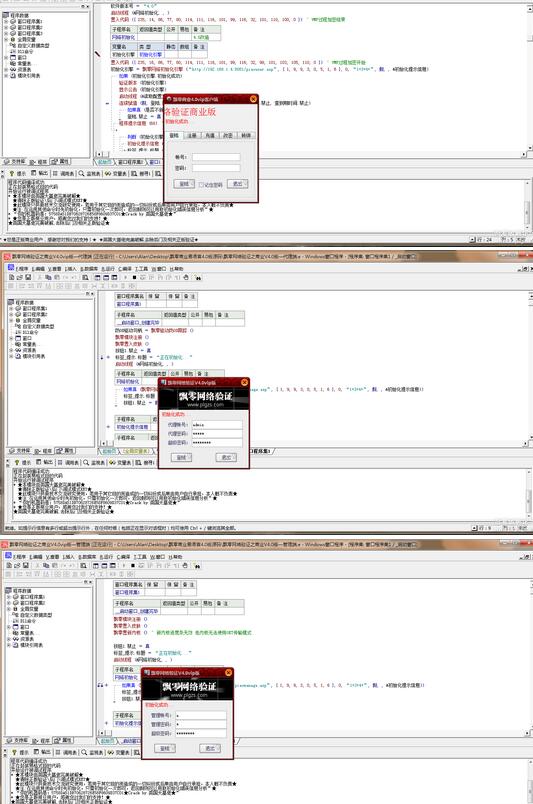Expand 模块引用表 node in middle window tree
This screenshot has height=804, width=533.
(11, 356)
